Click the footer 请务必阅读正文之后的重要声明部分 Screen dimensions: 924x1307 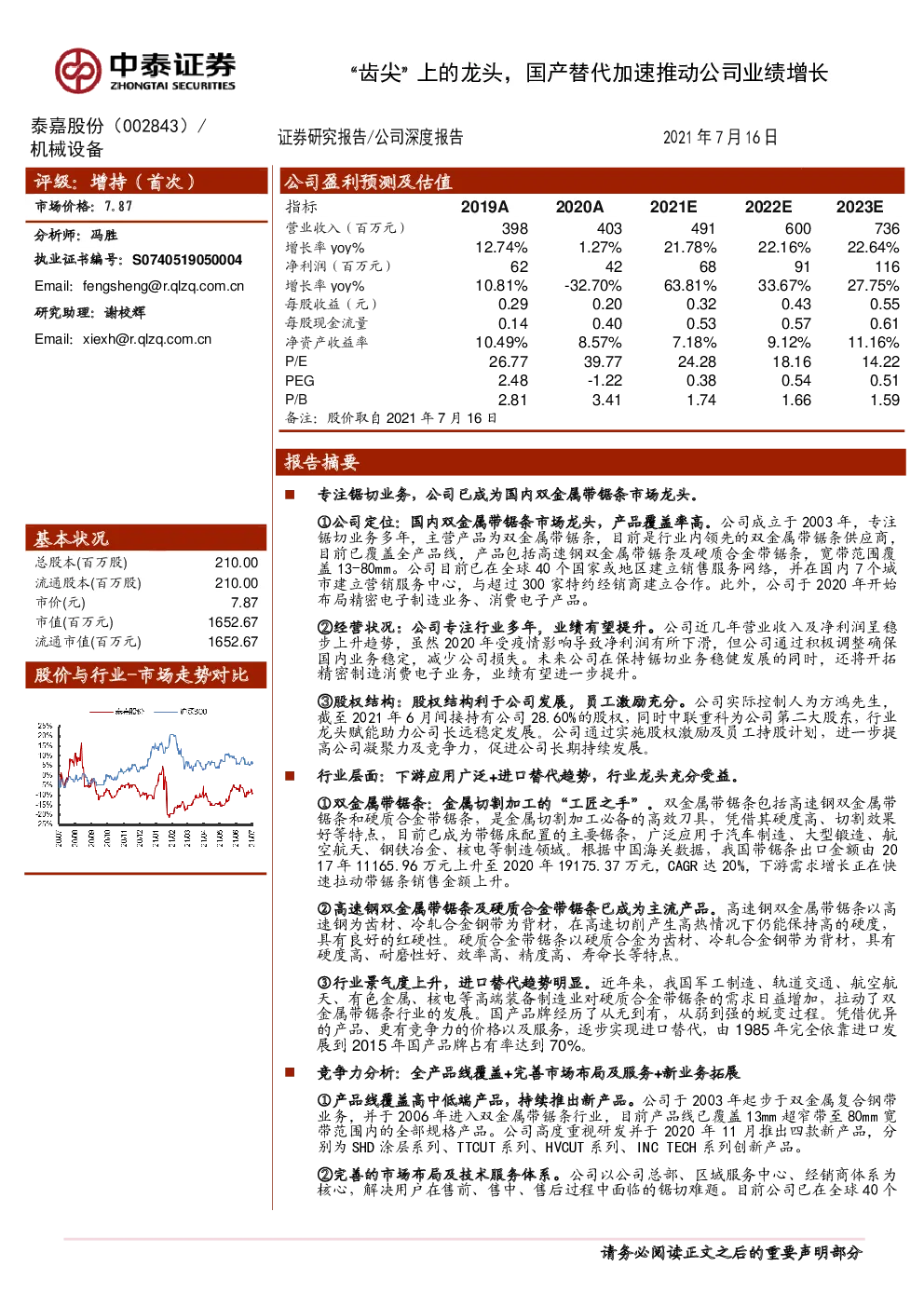[732, 1253]
